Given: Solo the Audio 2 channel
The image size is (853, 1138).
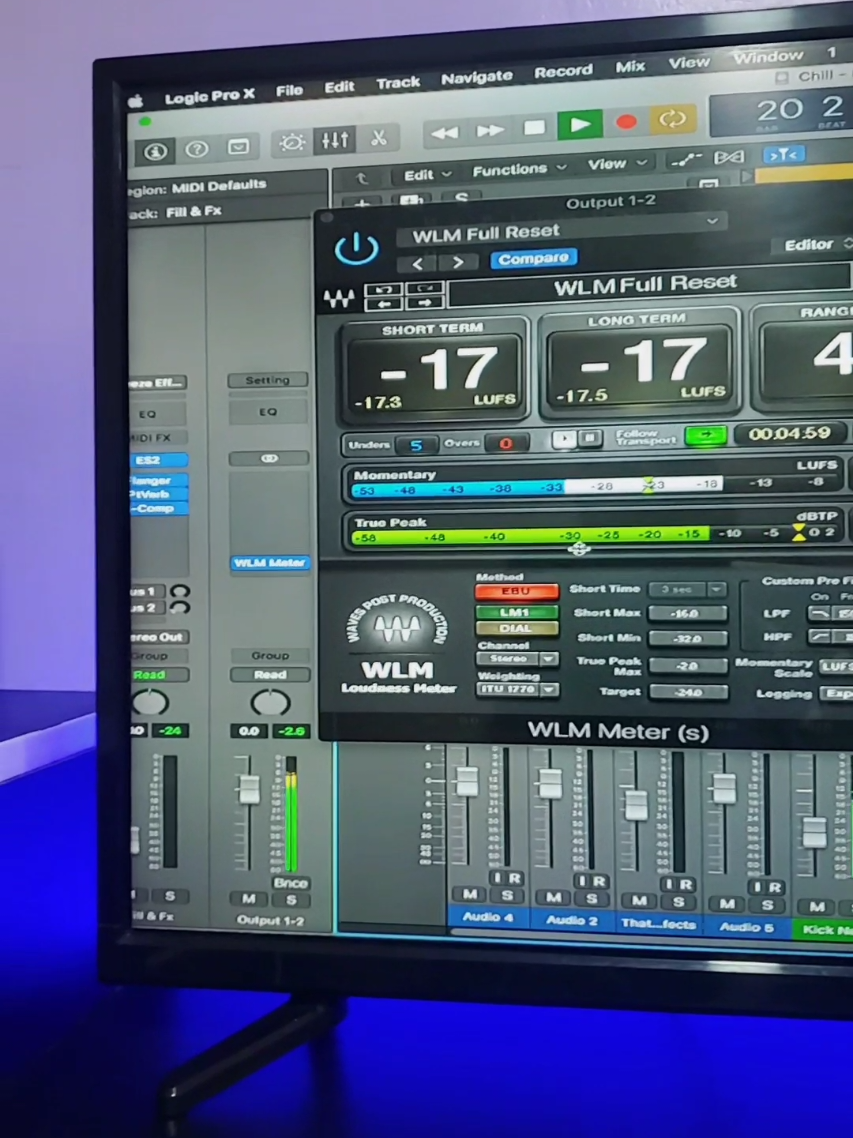Looking at the screenshot, I should pyautogui.click(x=592, y=899).
